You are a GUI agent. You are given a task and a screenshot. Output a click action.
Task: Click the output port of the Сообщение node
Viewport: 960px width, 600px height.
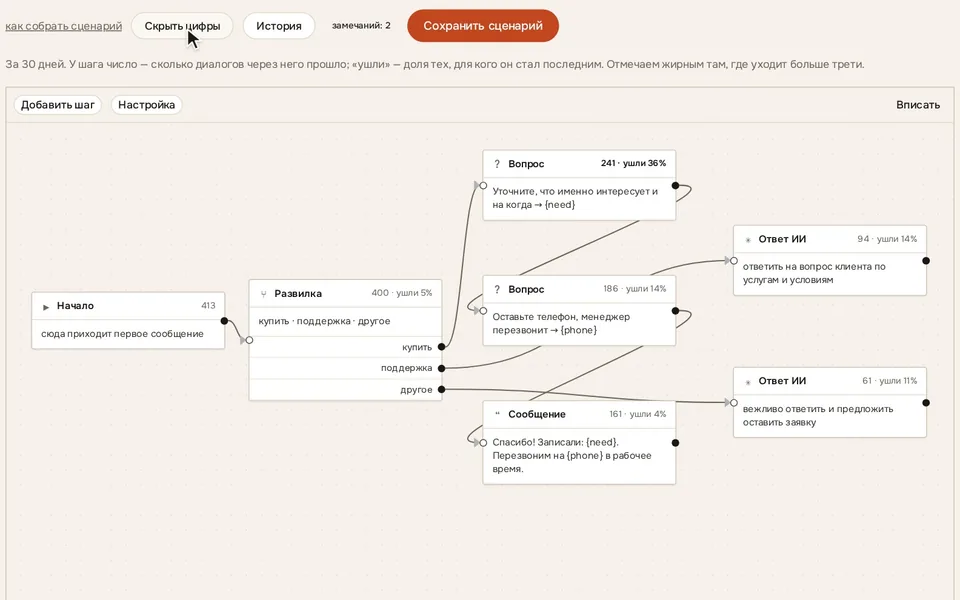coord(675,443)
